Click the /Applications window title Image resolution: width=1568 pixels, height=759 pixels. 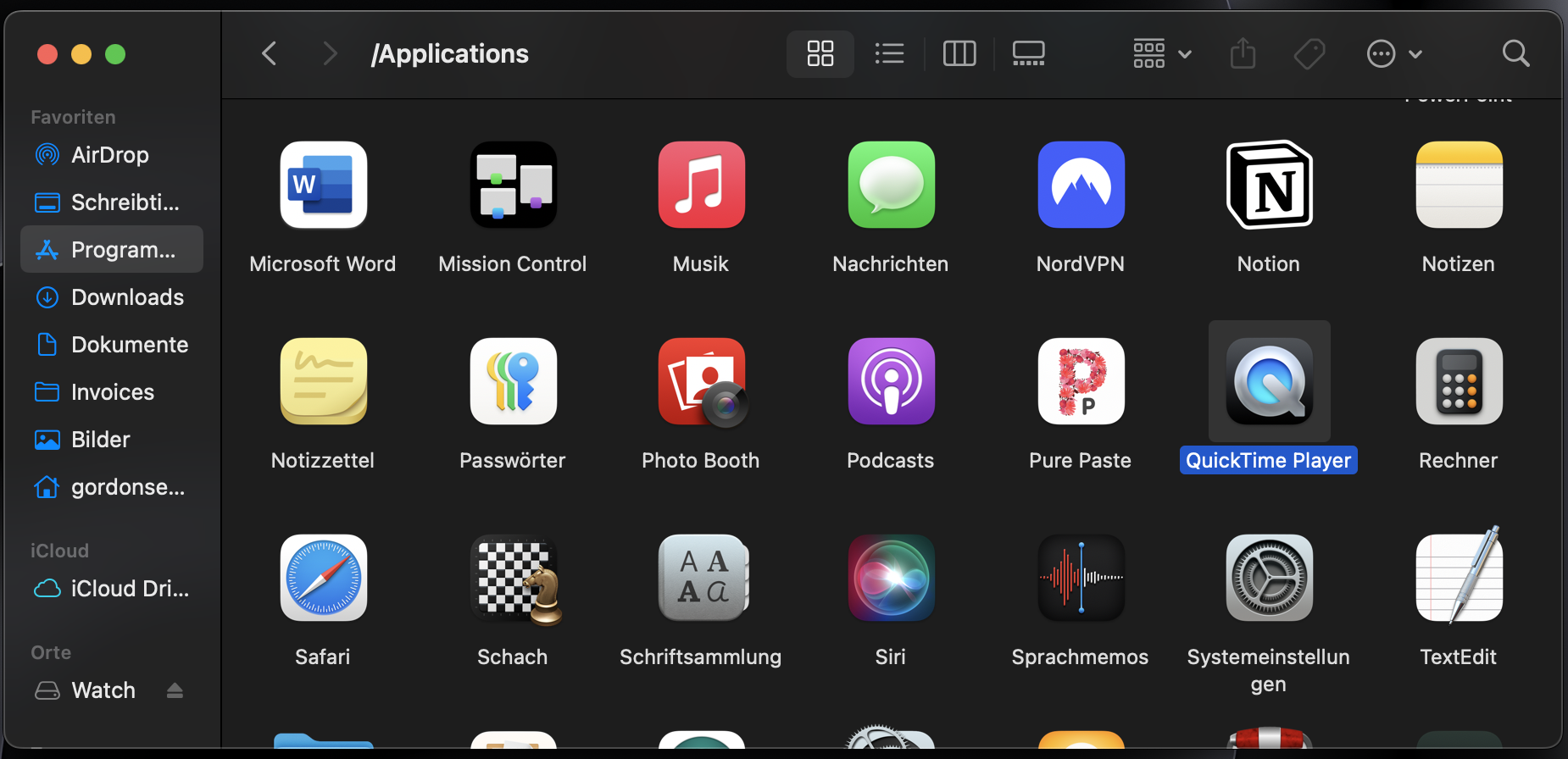[450, 54]
